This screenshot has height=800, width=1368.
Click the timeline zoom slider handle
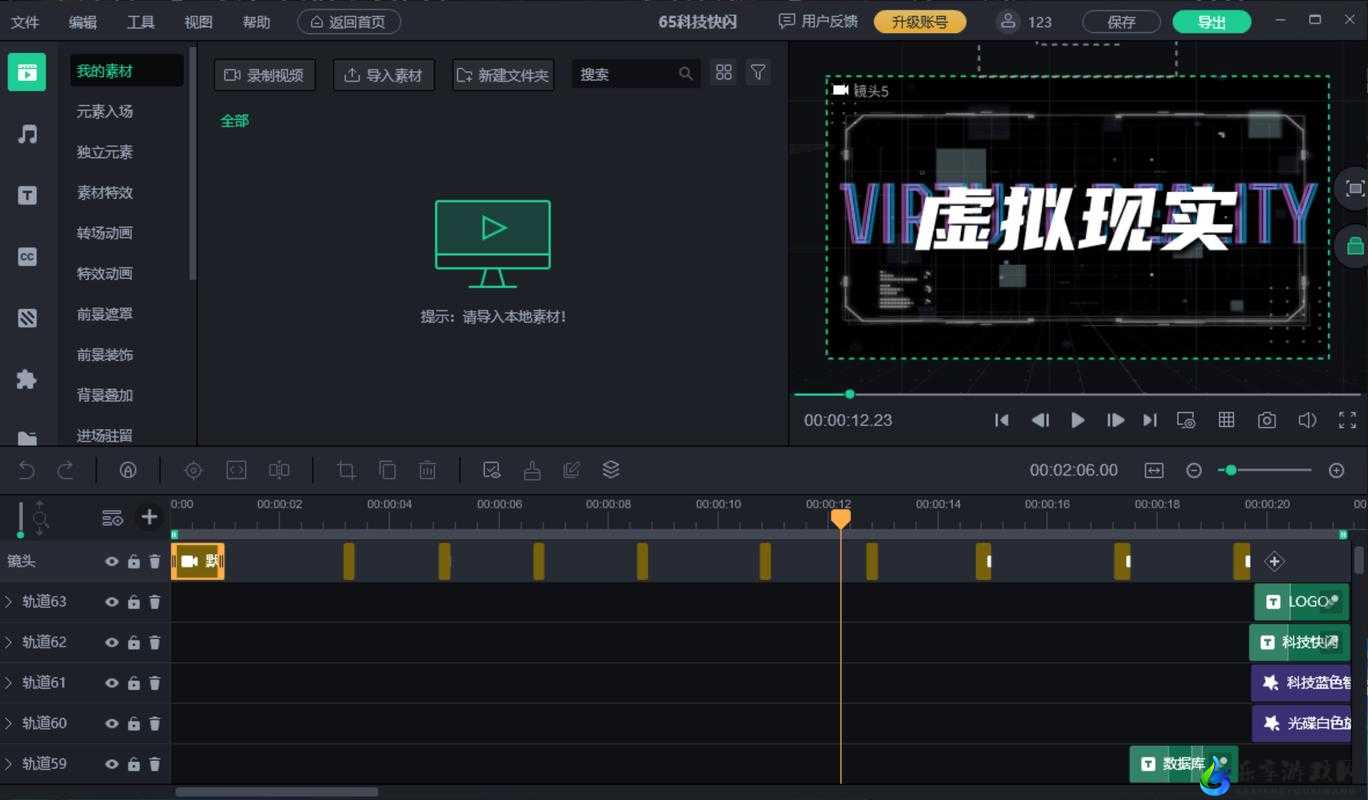tap(1231, 470)
